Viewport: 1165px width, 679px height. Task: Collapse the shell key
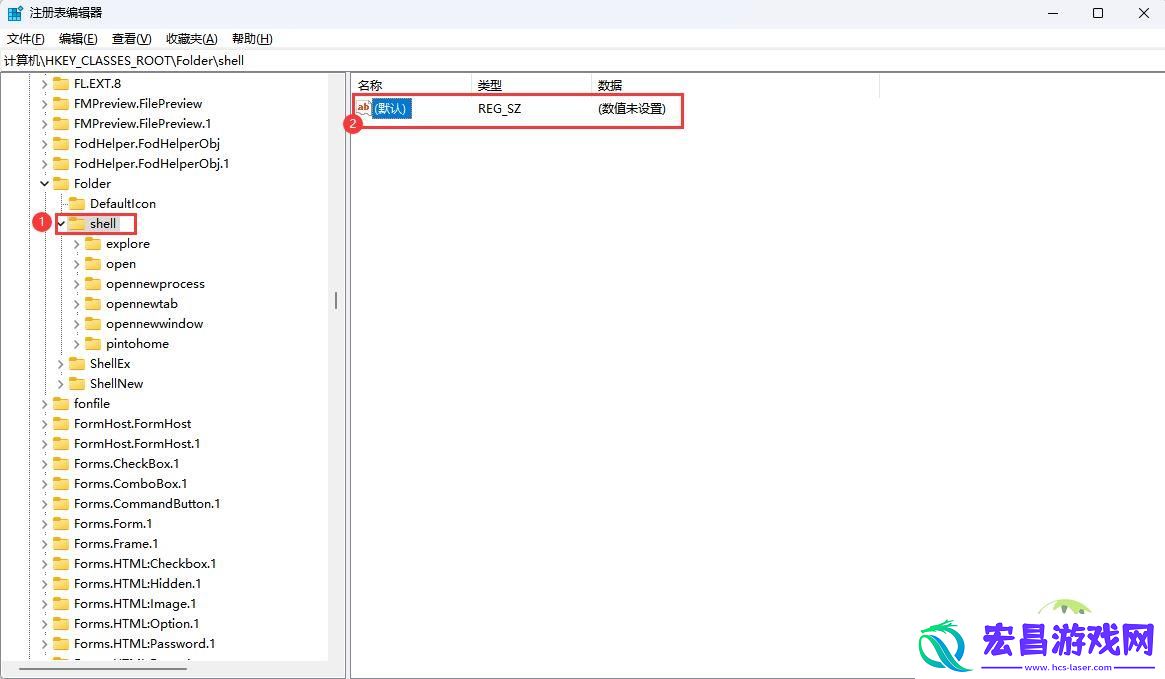(x=61, y=224)
